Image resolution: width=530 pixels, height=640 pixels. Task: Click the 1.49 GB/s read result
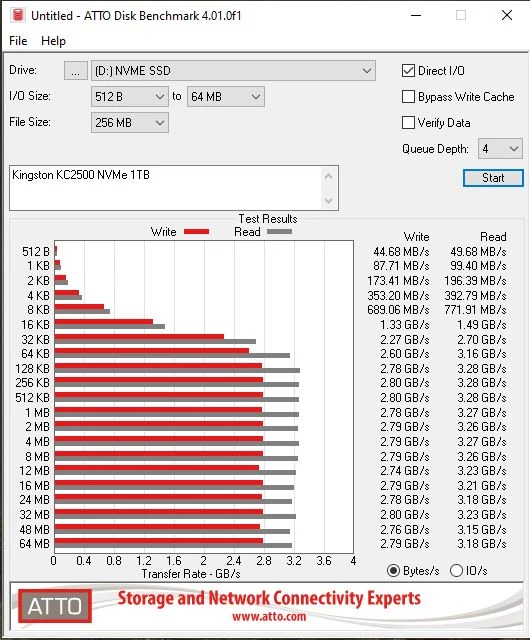point(482,325)
